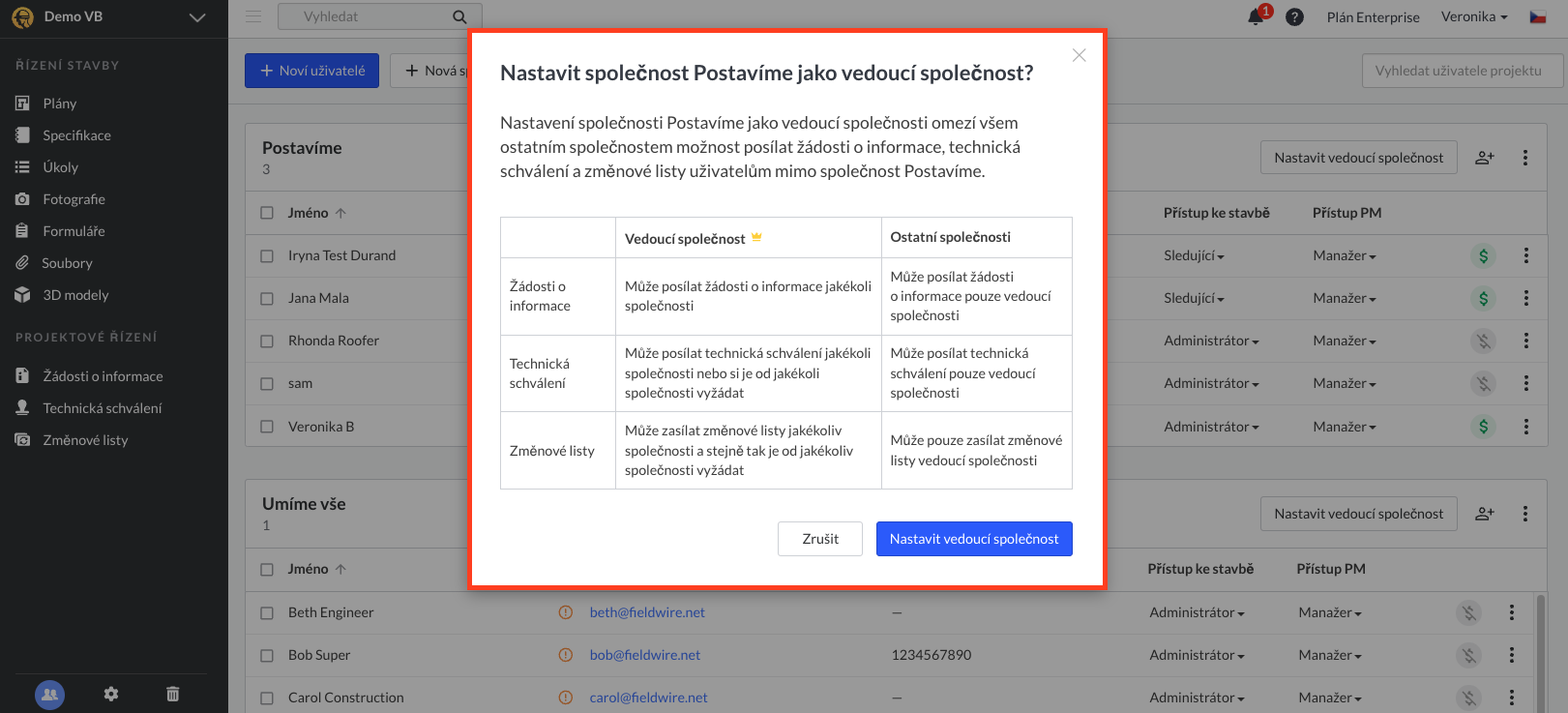Click the Czech flag language icon
This screenshot has height=713, width=1568.
coord(1538,16)
